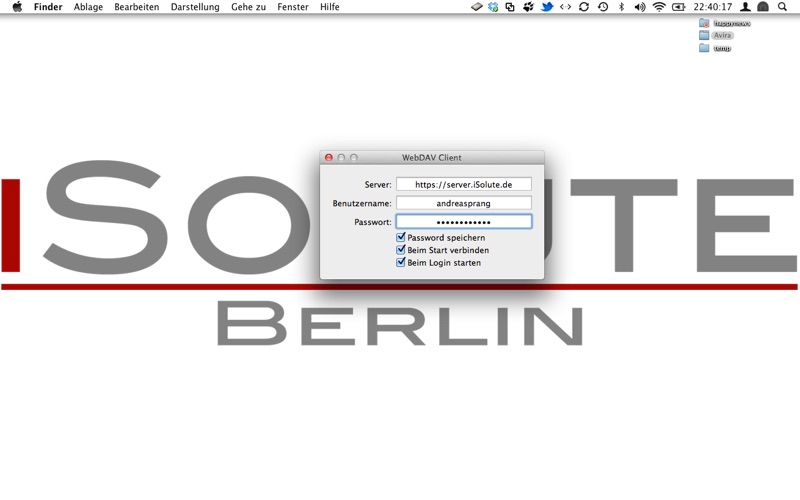Click the Twitter bird icon in menu bar
Image resolution: width=800 pixels, height=500 pixels.
pos(547,7)
